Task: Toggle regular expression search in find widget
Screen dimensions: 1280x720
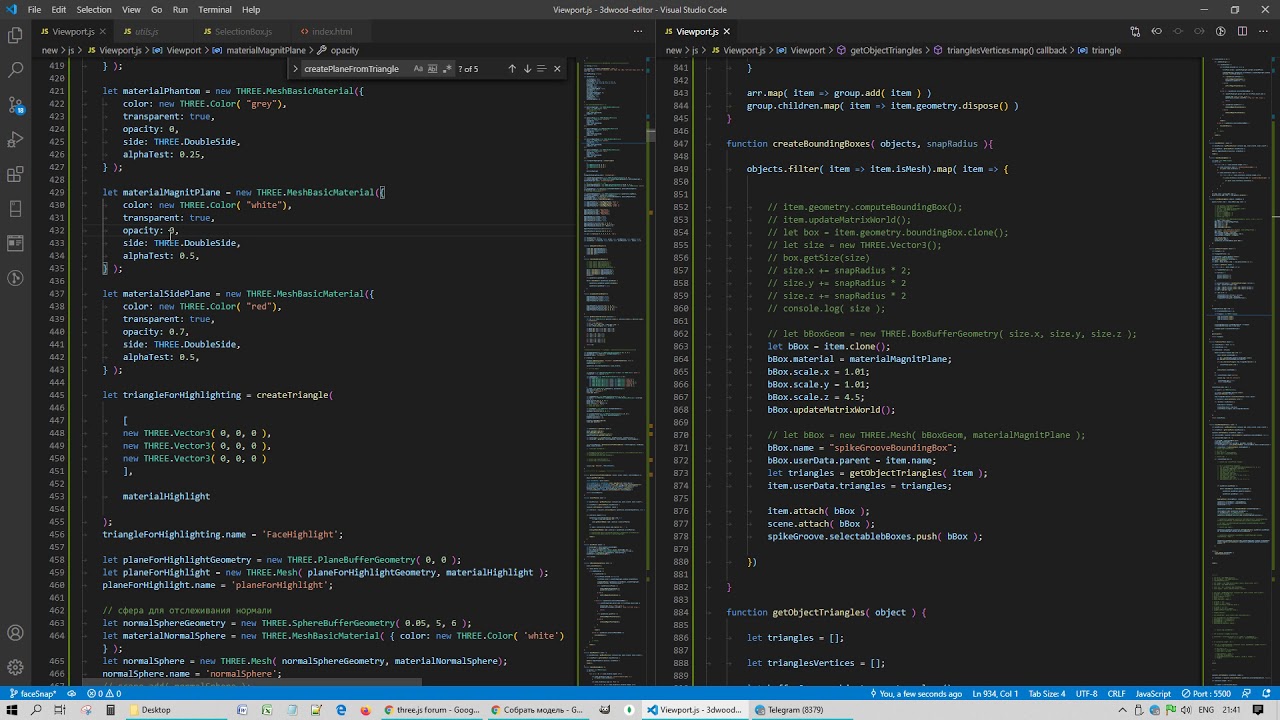Action: [x=447, y=69]
